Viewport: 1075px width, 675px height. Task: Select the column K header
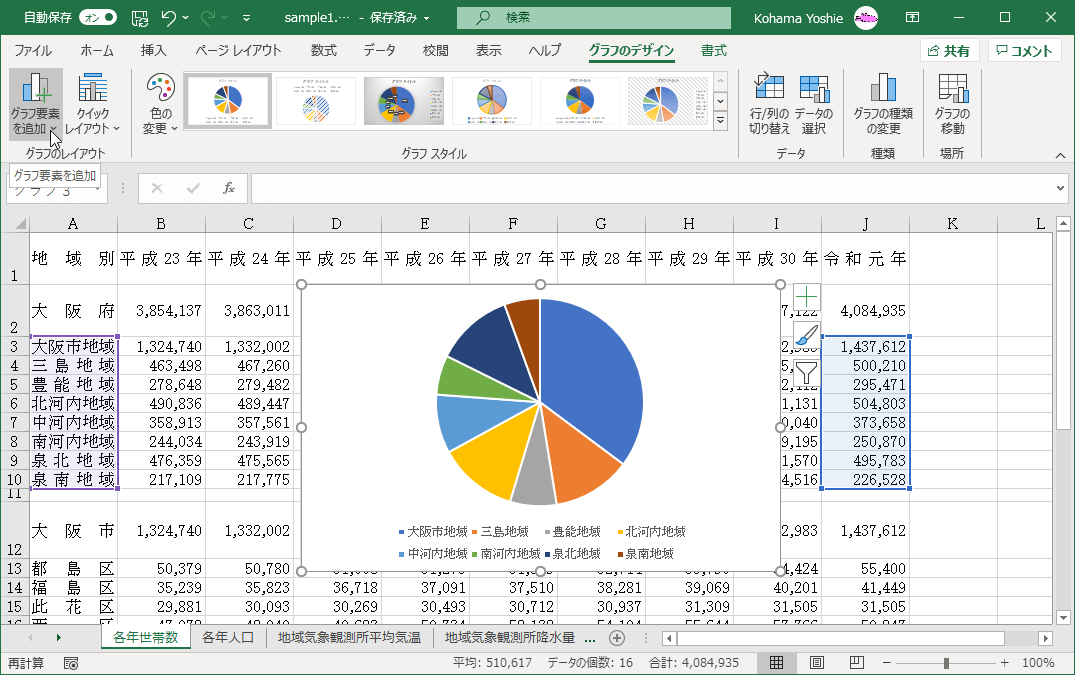(952, 223)
